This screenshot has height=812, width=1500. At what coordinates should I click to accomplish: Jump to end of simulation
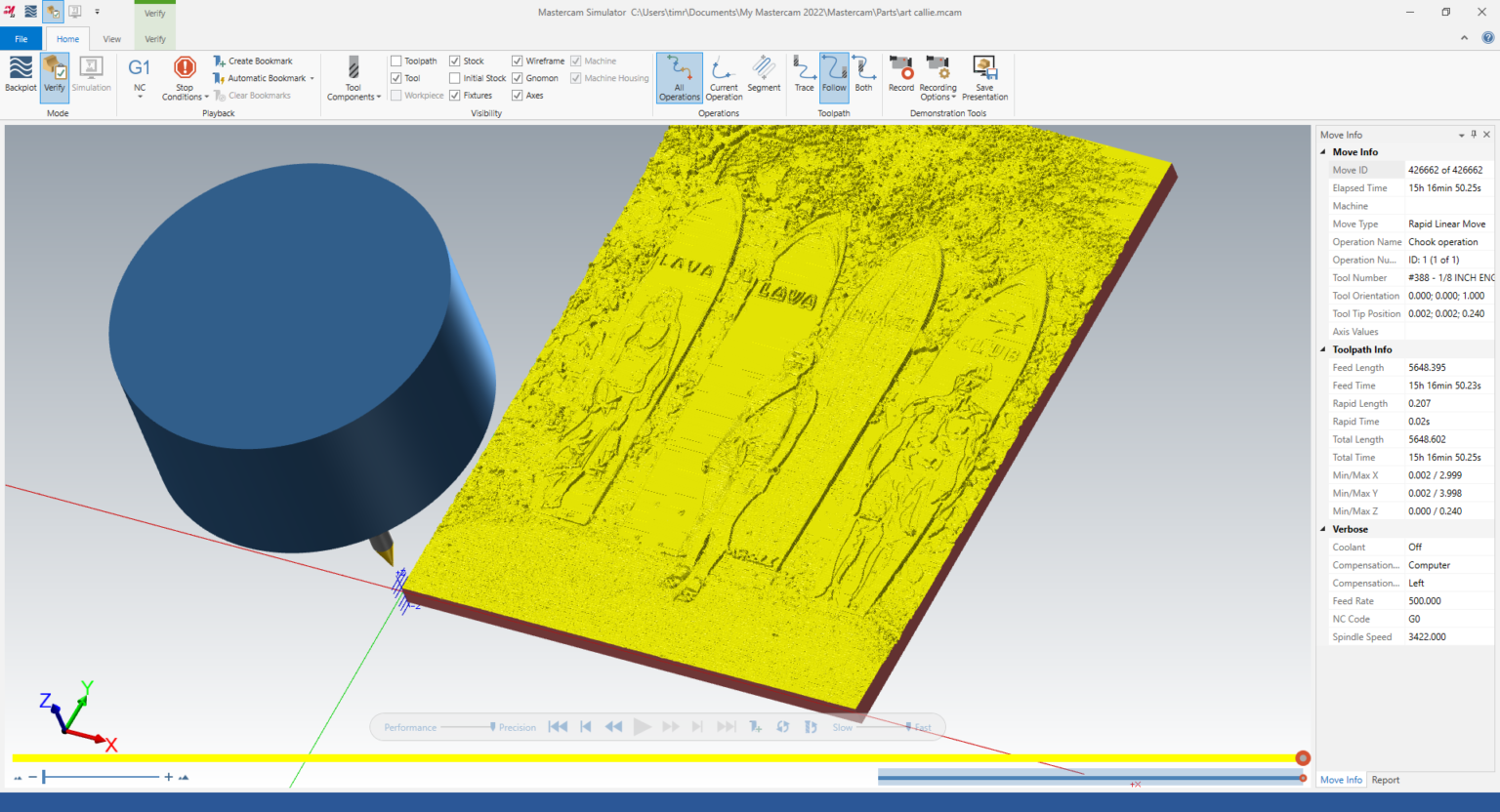[727, 727]
